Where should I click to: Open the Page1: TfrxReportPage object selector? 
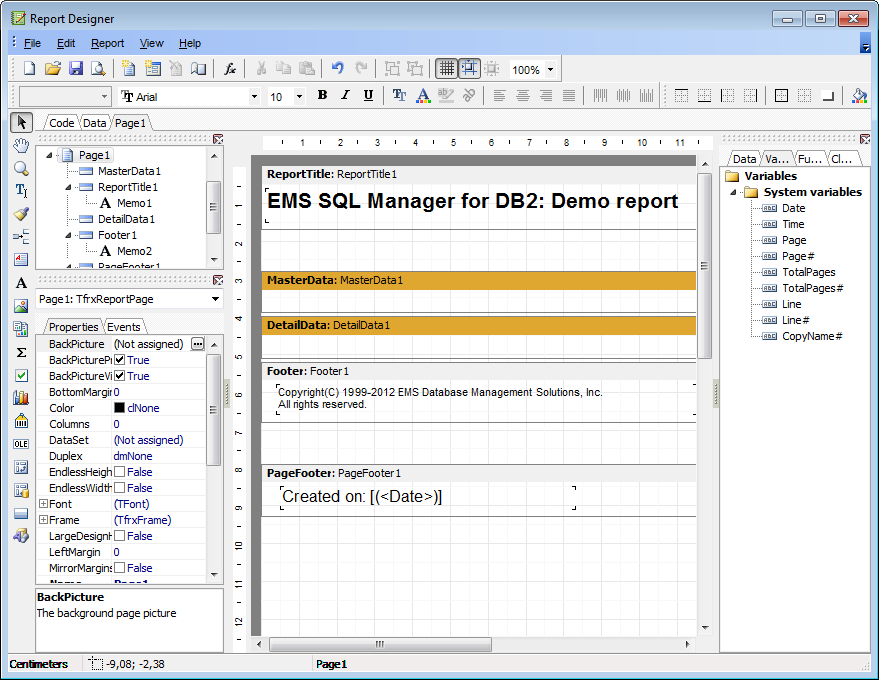tap(129, 299)
